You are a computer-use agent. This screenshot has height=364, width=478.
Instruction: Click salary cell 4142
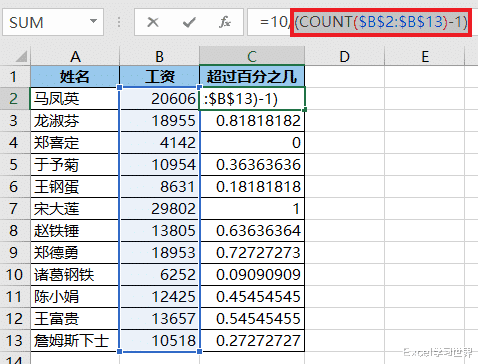[159, 143]
